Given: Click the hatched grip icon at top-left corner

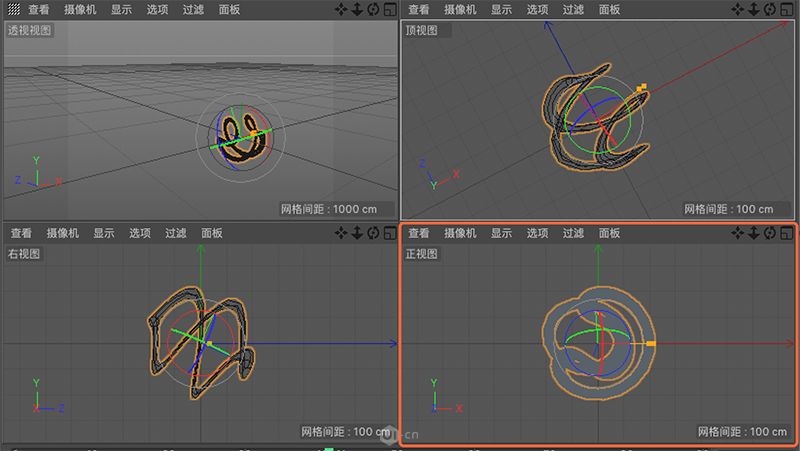Looking at the screenshot, I should click(x=13, y=9).
